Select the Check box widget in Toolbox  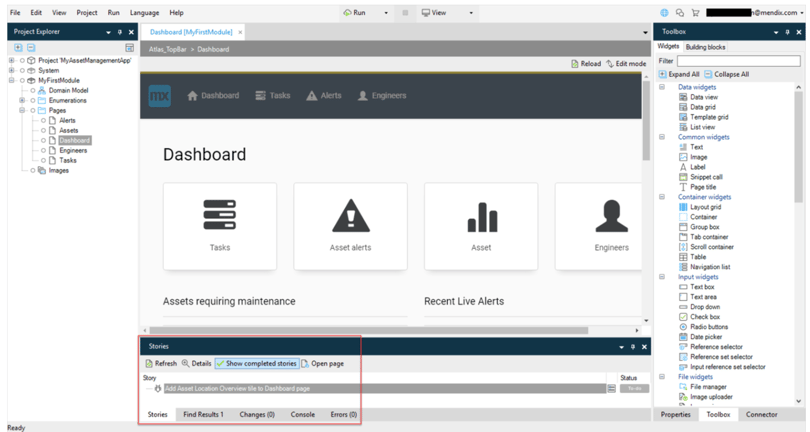coord(703,317)
